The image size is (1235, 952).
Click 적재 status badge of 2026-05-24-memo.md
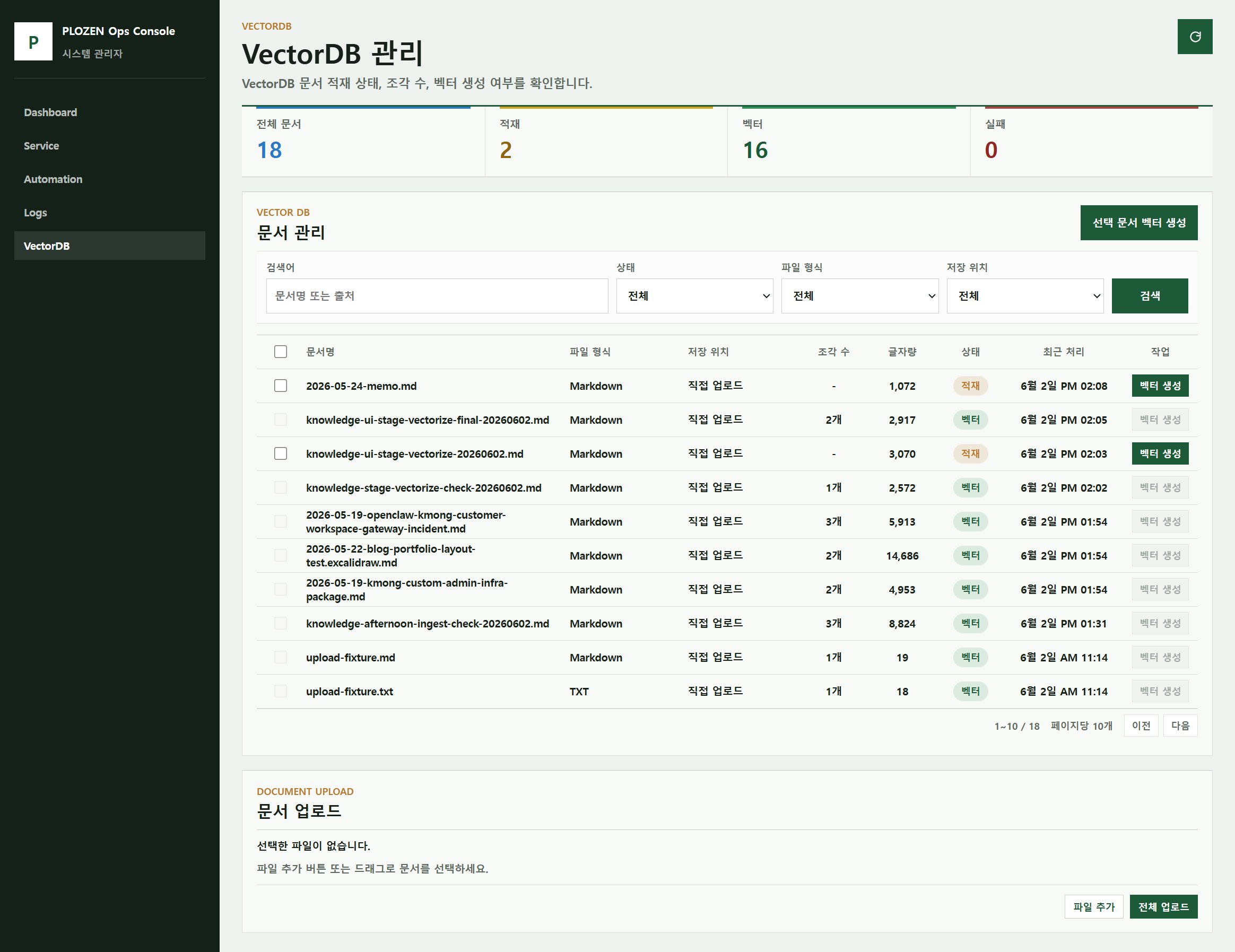pyautogui.click(x=970, y=386)
